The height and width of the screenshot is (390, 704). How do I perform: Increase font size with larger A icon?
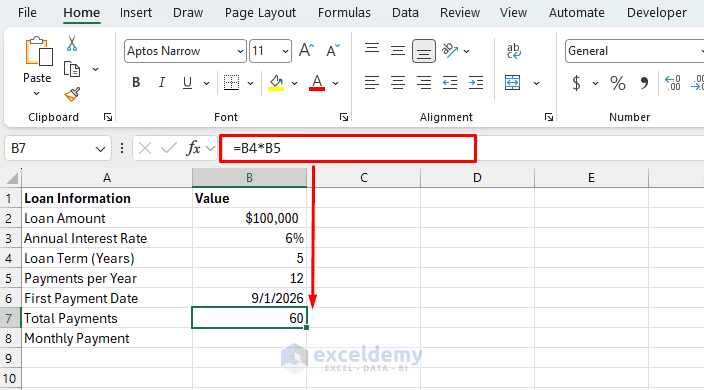(x=306, y=50)
